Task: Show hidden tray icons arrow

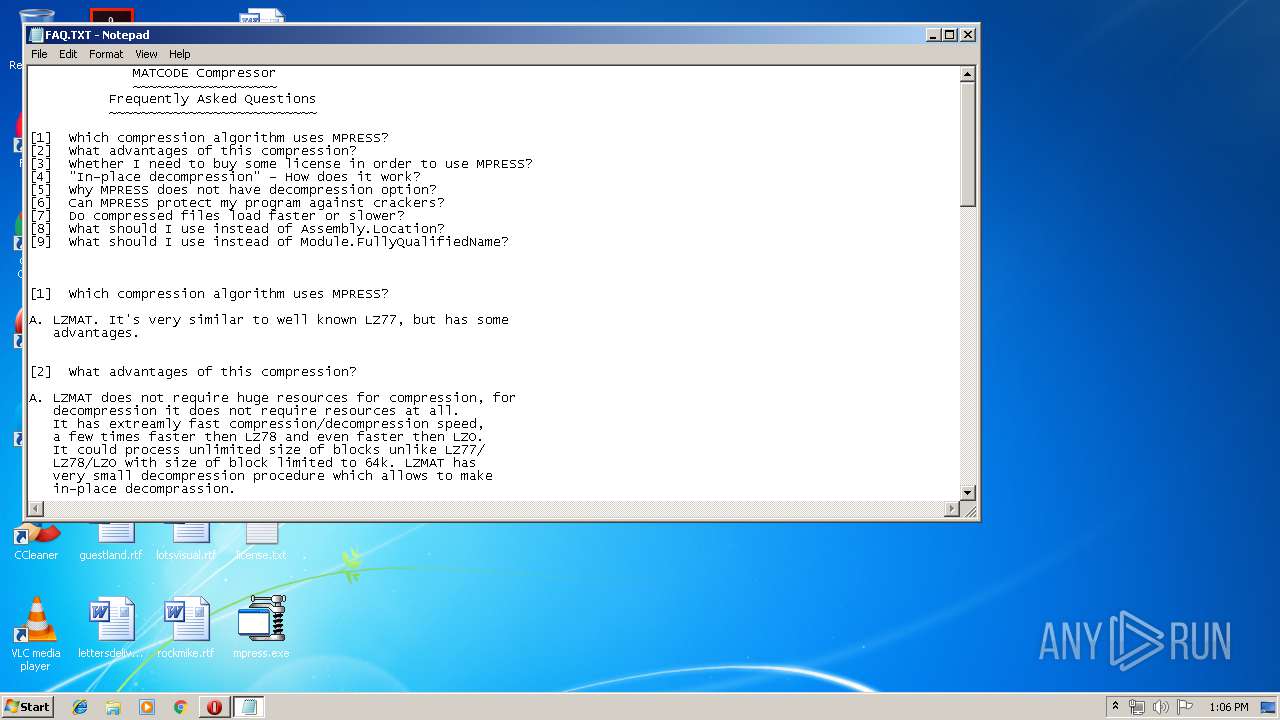Action: [x=1115, y=707]
